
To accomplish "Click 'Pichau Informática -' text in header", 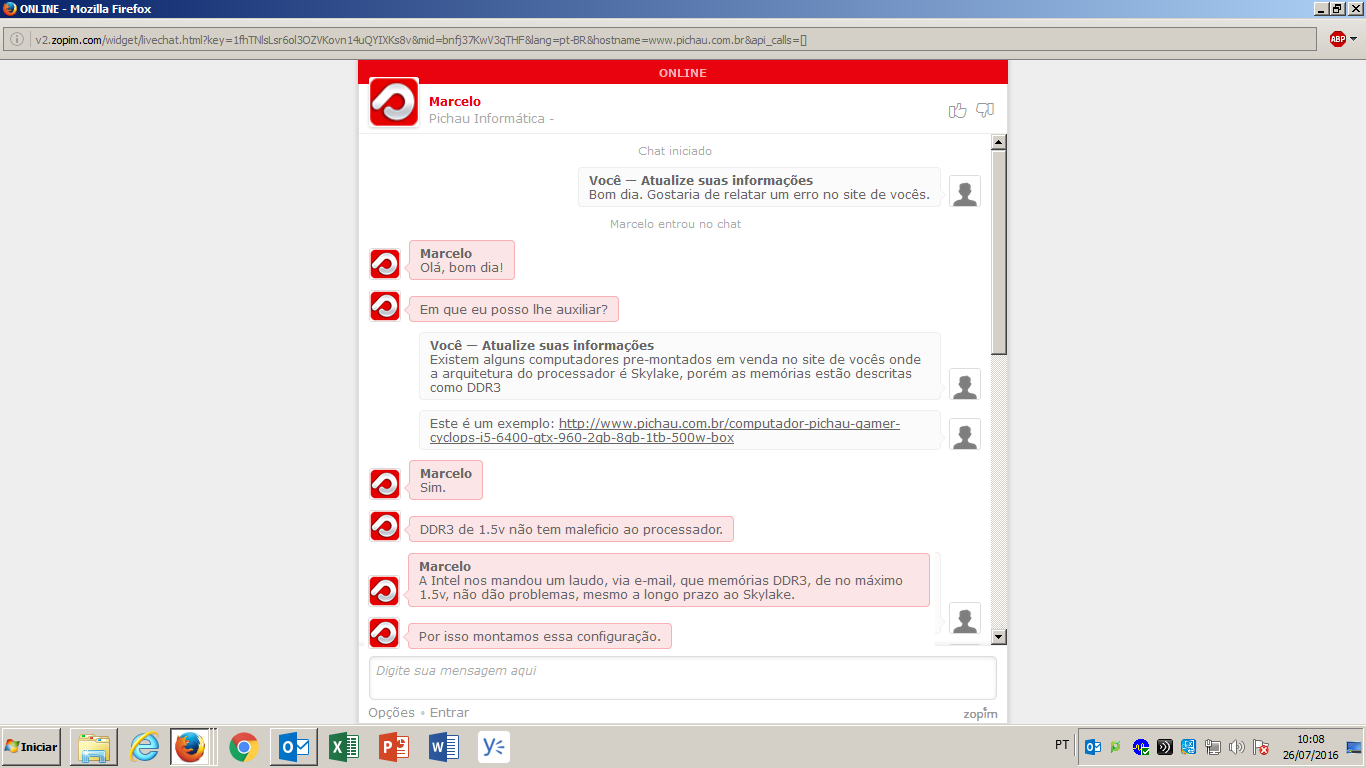I will click(x=491, y=118).
